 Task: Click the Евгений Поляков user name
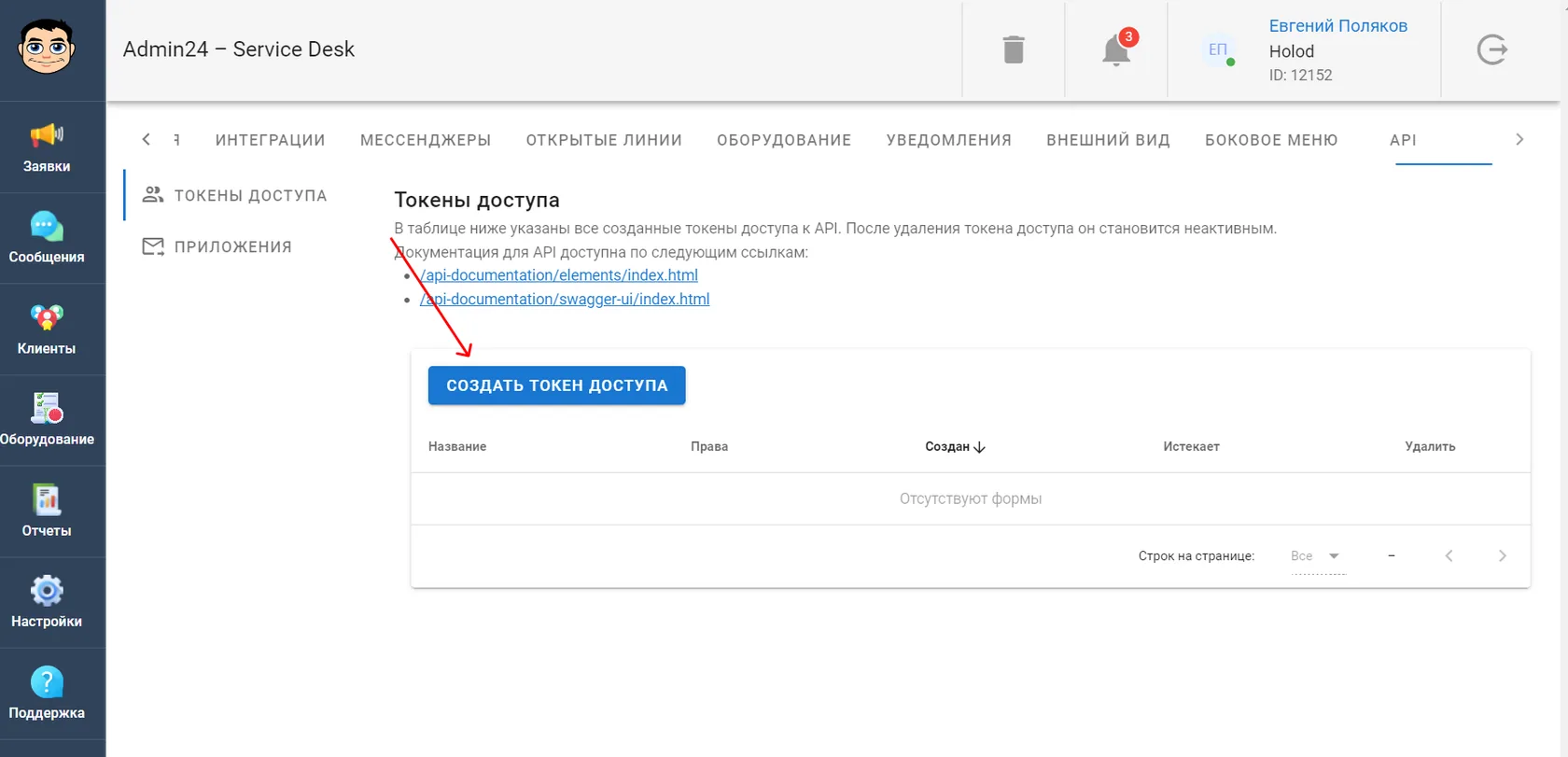(x=1337, y=26)
